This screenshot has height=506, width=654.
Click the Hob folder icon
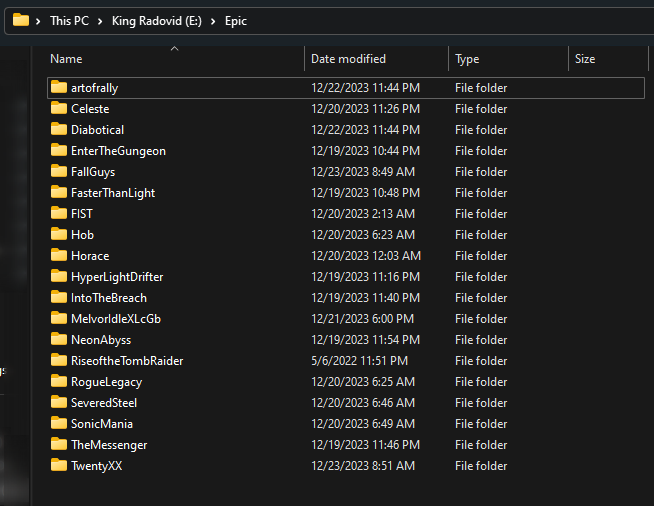pyautogui.click(x=59, y=234)
